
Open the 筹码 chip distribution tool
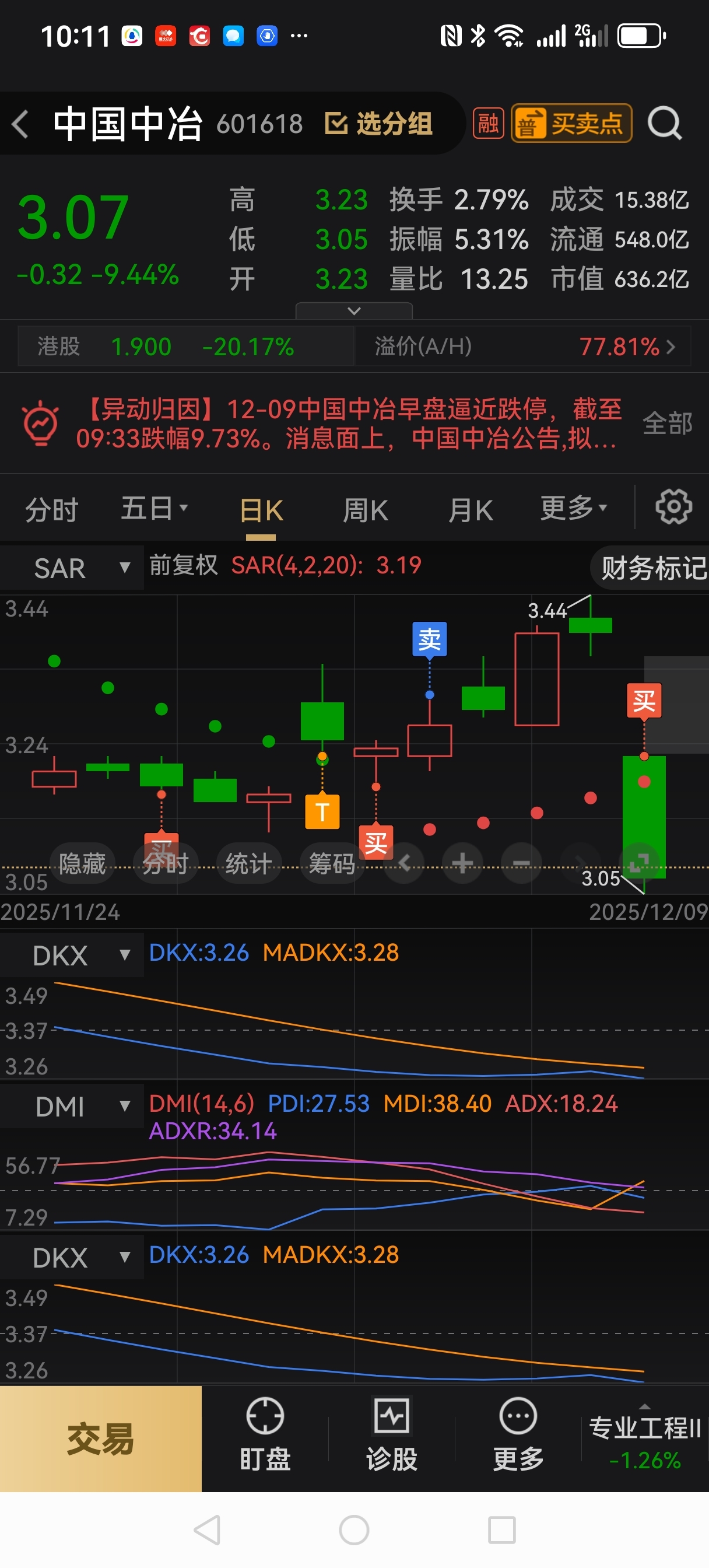pyautogui.click(x=332, y=863)
